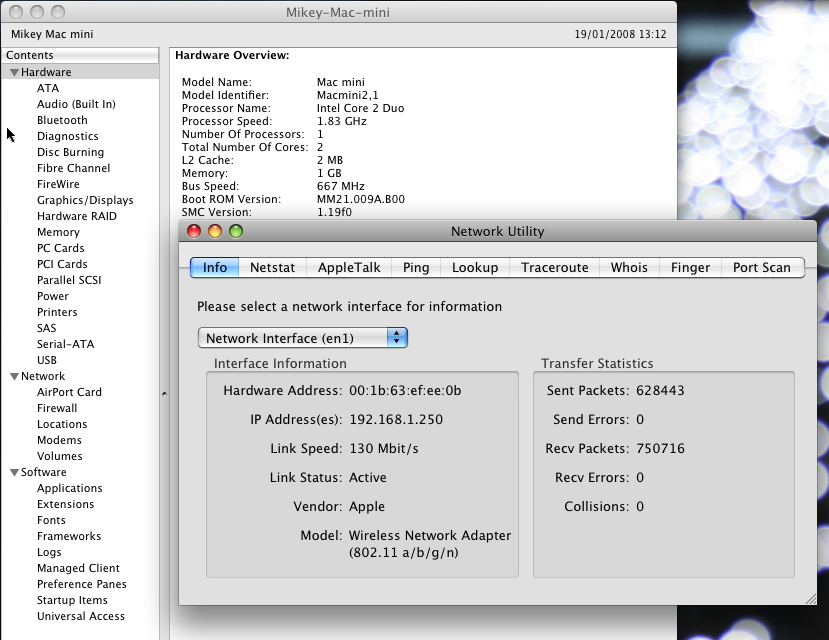Collapse the Network section triangle
The image size is (829, 640).
coord(15,377)
